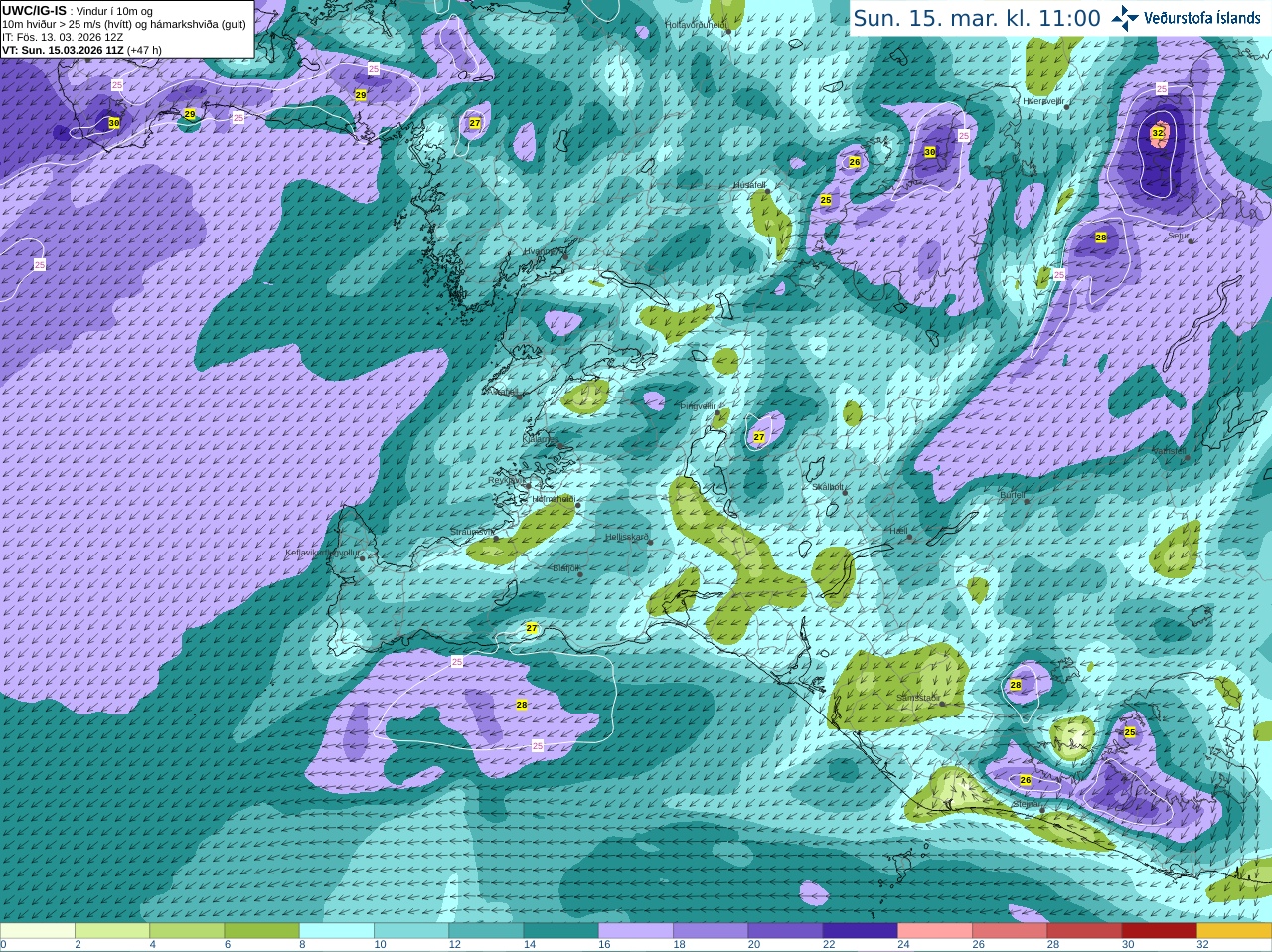The height and width of the screenshot is (952, 1272).
Task: Click the Þingvellir station label
Action: pyautogui.click(x=698, y=406)
